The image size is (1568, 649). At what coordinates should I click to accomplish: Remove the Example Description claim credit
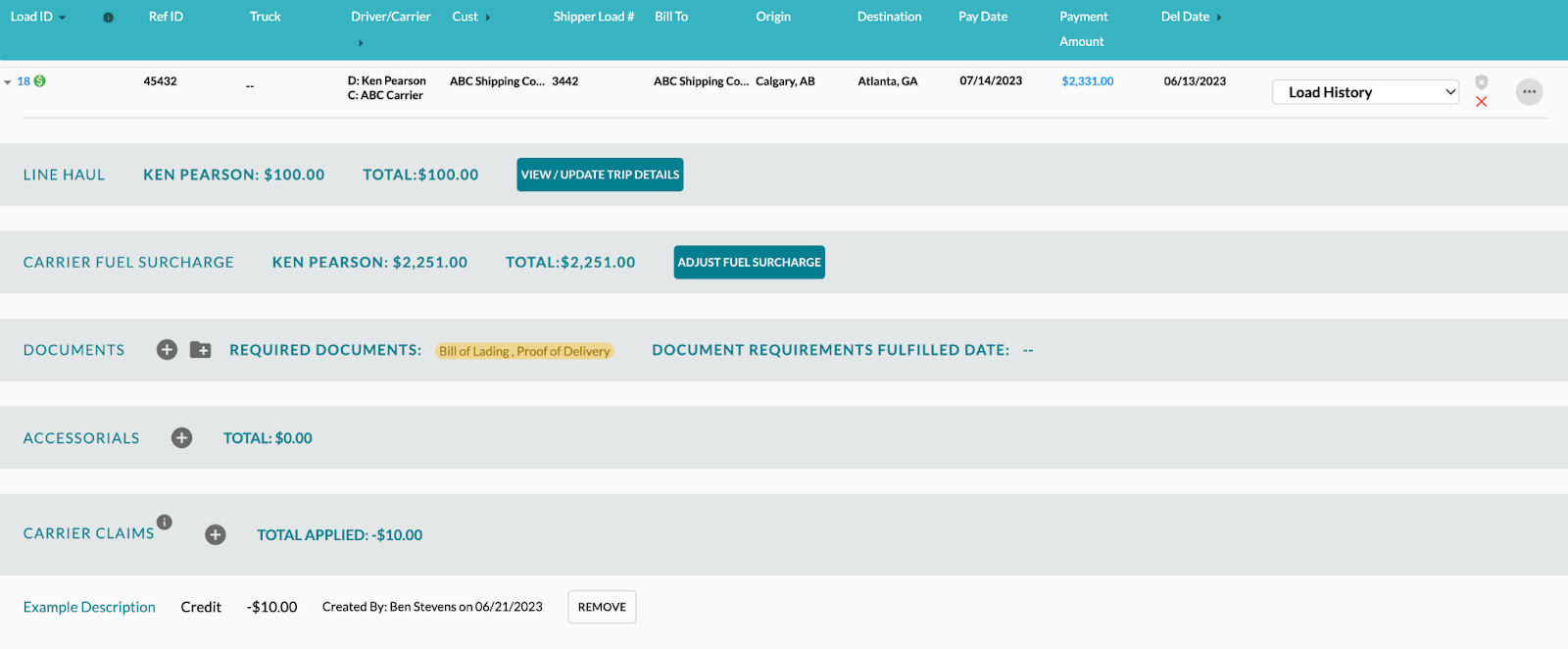(x=602, y=607)
